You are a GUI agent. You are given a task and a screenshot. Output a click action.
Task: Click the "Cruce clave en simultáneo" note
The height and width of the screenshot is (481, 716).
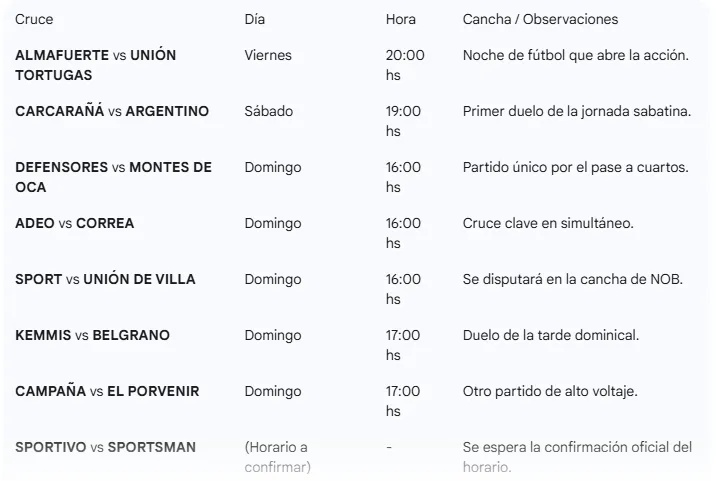[548, 224]
